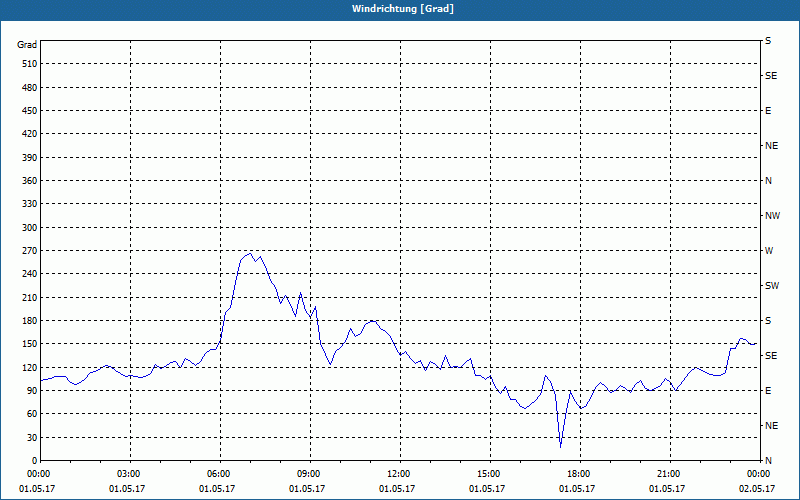Choose the 60 y-axis label
This screenshot has height=500, width=800.
click(32, 414)
